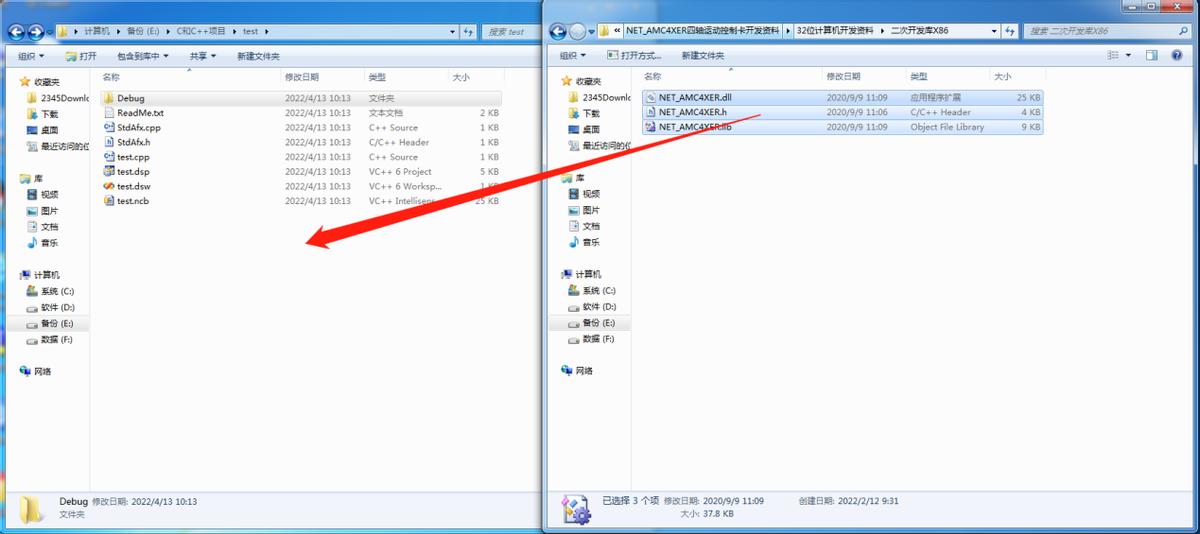Sort by 修改日期 column in left window
Viewport: 1200px width, 534px height.
click(302, 76)
